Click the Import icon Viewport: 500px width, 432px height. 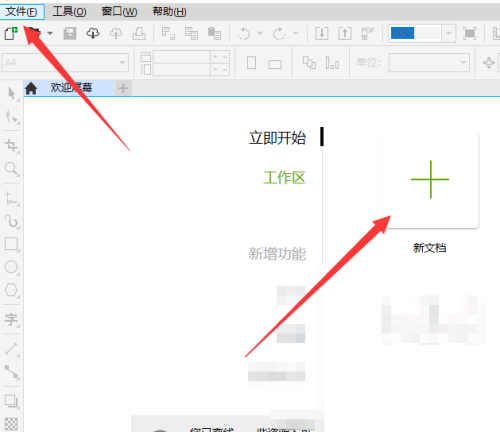[x=322, y=33]
